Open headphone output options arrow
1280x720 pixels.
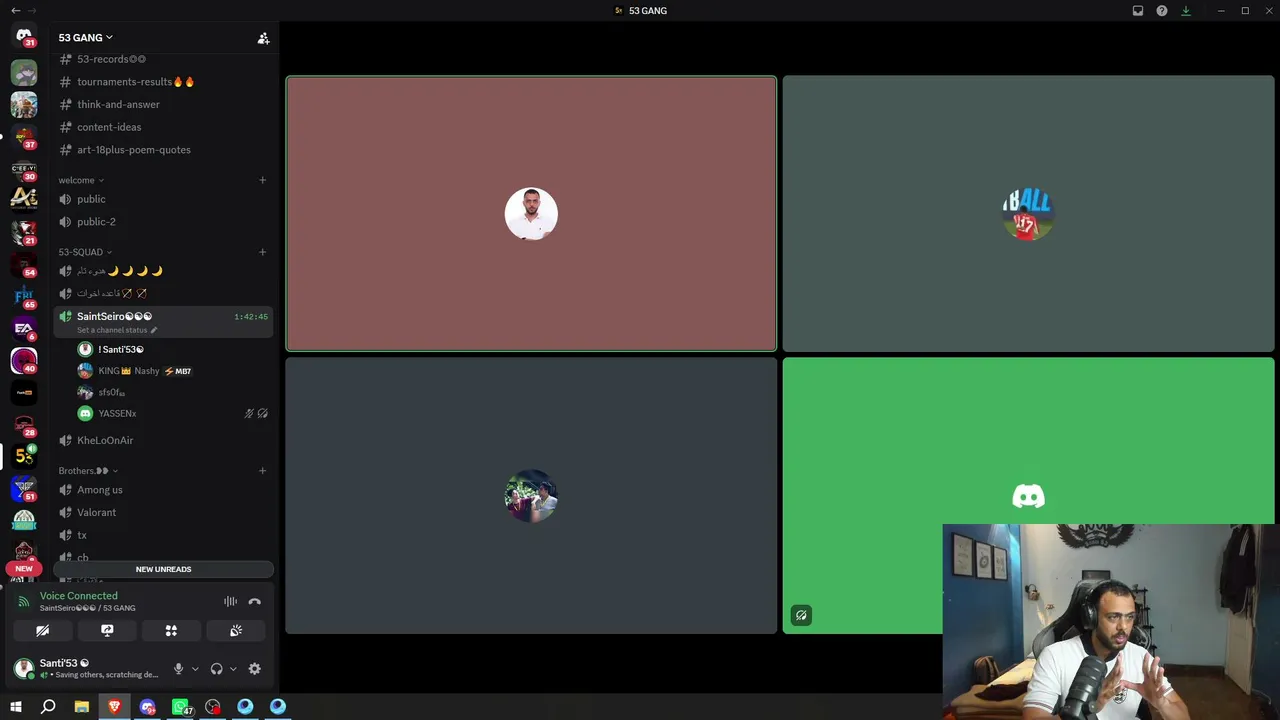pos(233,669)
